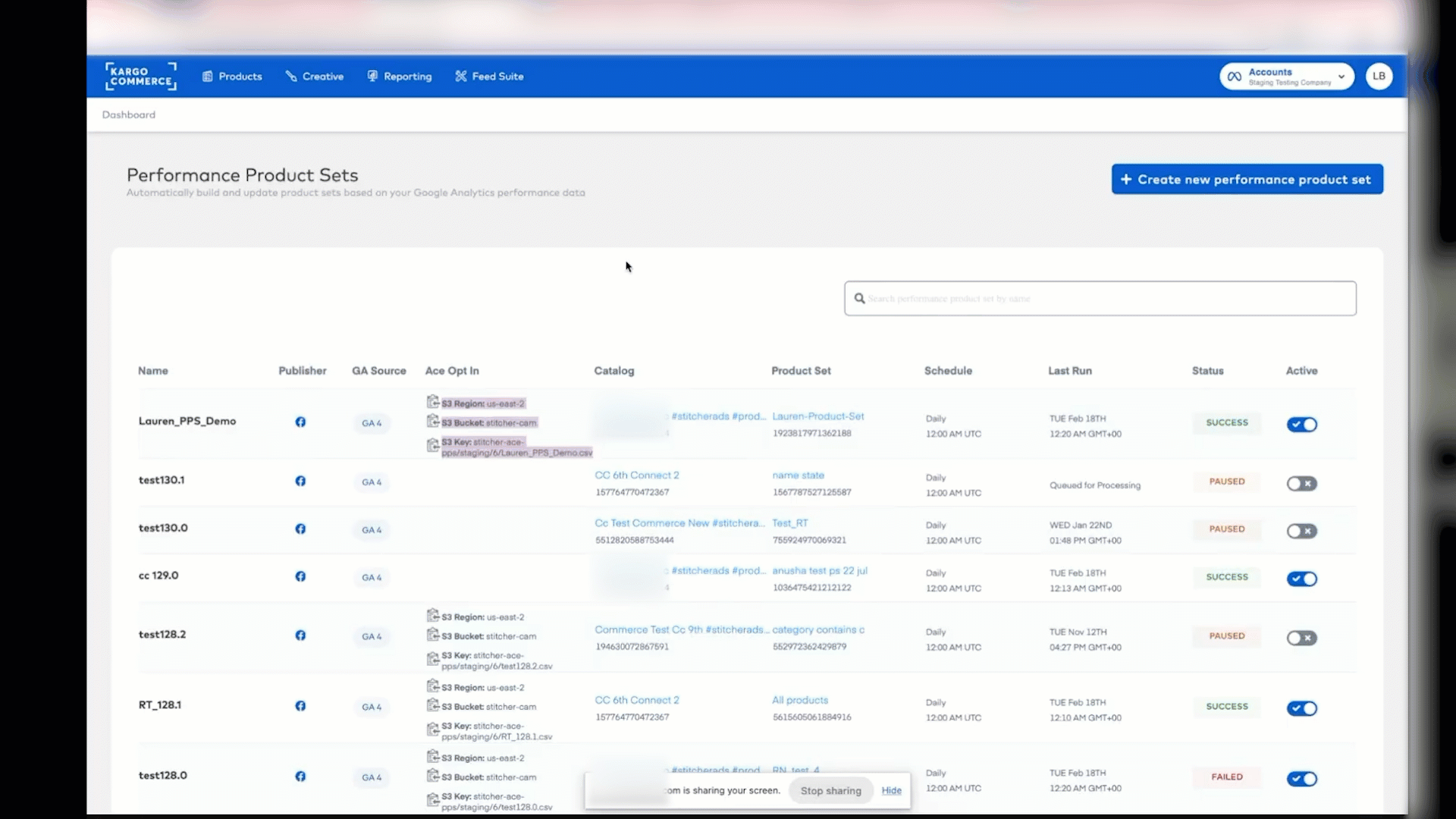The width and height of the screenshot is (1456, 819).
Task: Turn off the cc 129.0 Active toggle
Action: pos(1302,579)
